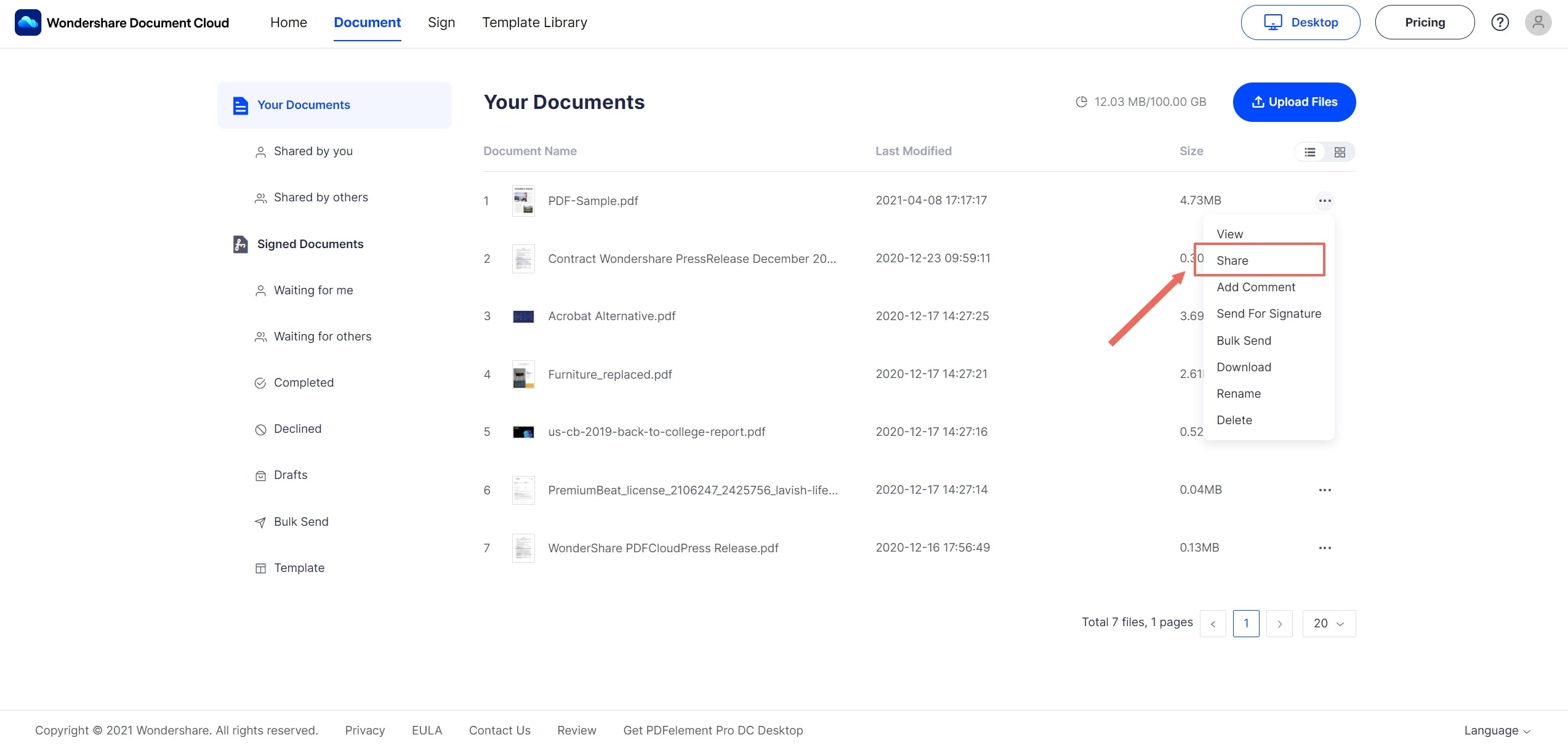
Task: Open more options for WonderShare PDFCloudPress Release.pdf
Action: click(x=1325, y=548)
